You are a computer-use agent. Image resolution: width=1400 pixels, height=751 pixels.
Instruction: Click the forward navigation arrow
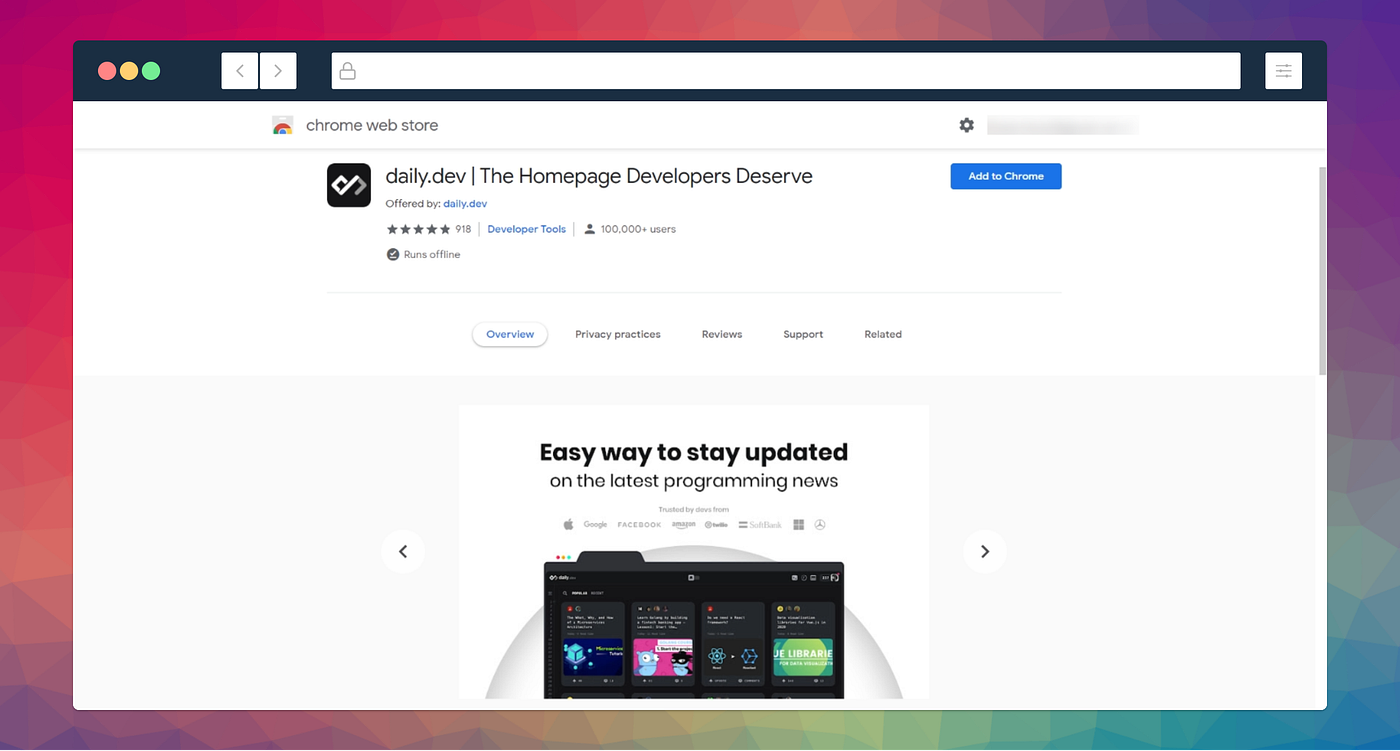(x=277, y=70)
